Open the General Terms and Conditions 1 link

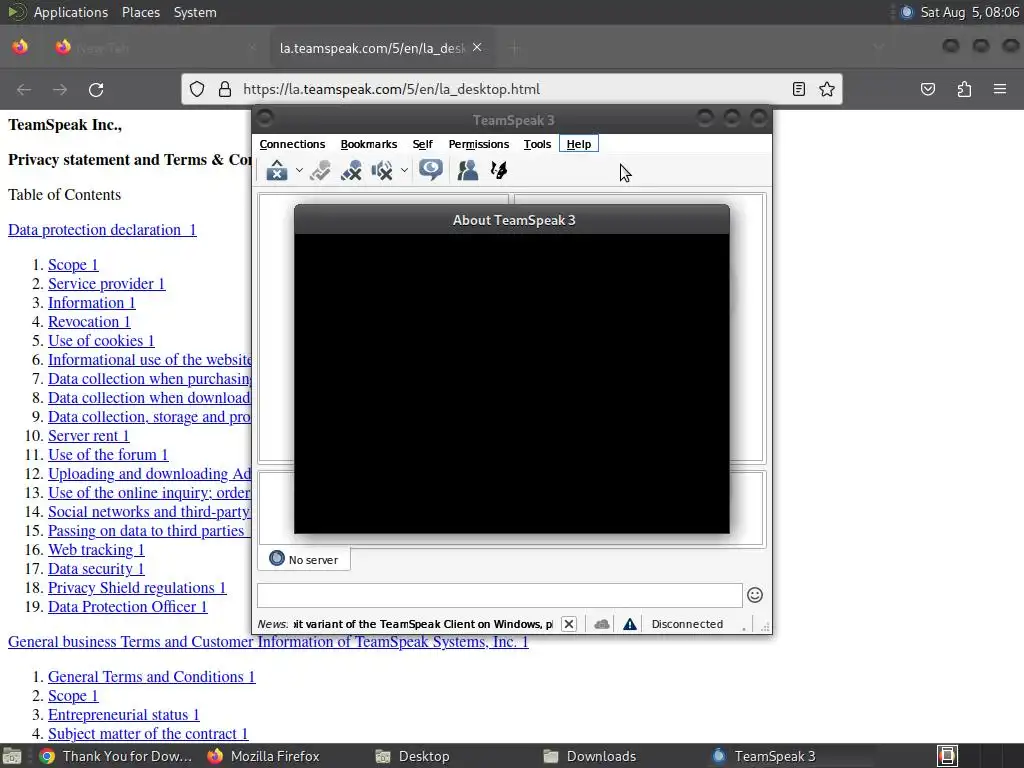152,677
